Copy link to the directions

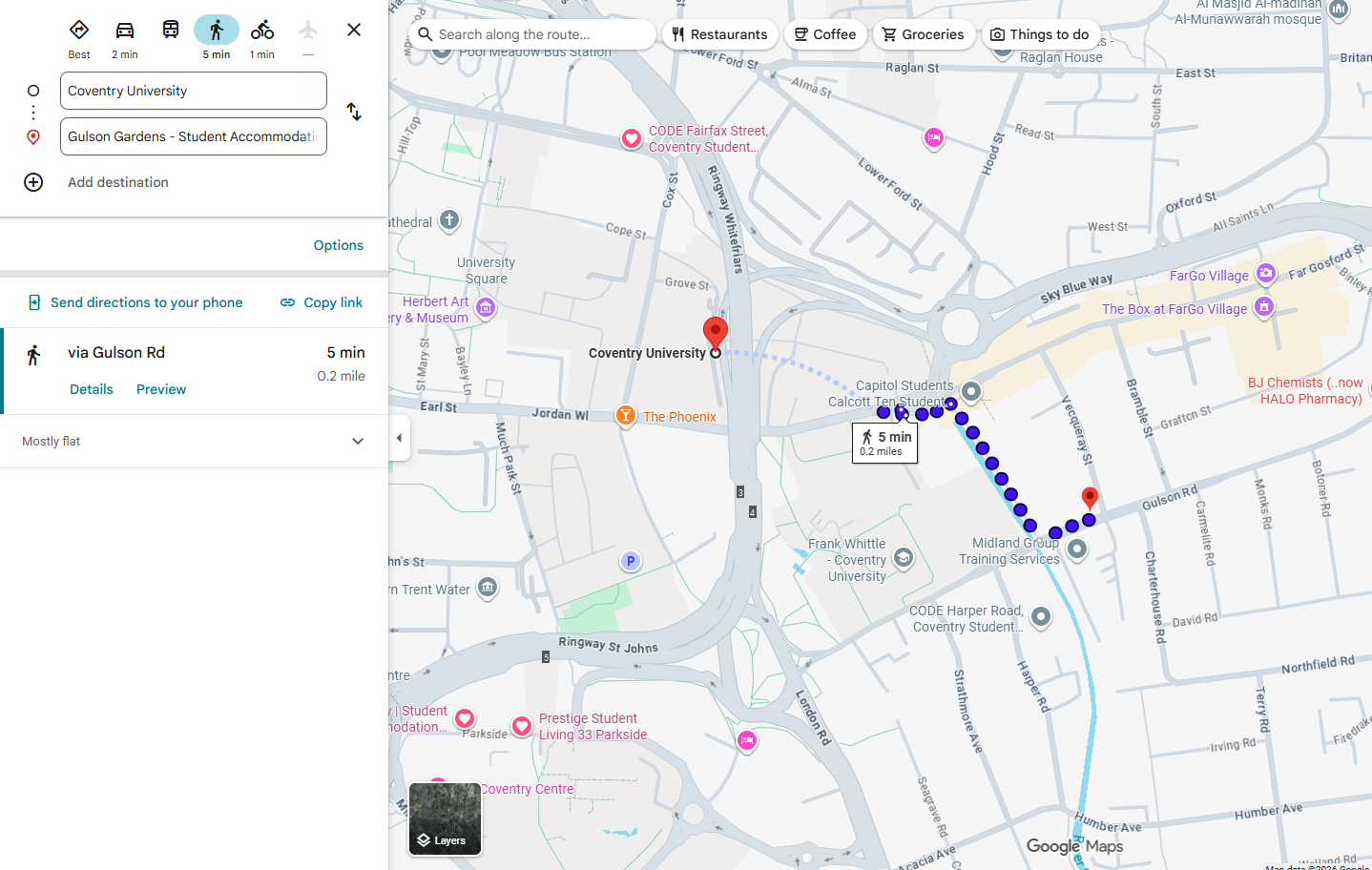click(322, 302)
